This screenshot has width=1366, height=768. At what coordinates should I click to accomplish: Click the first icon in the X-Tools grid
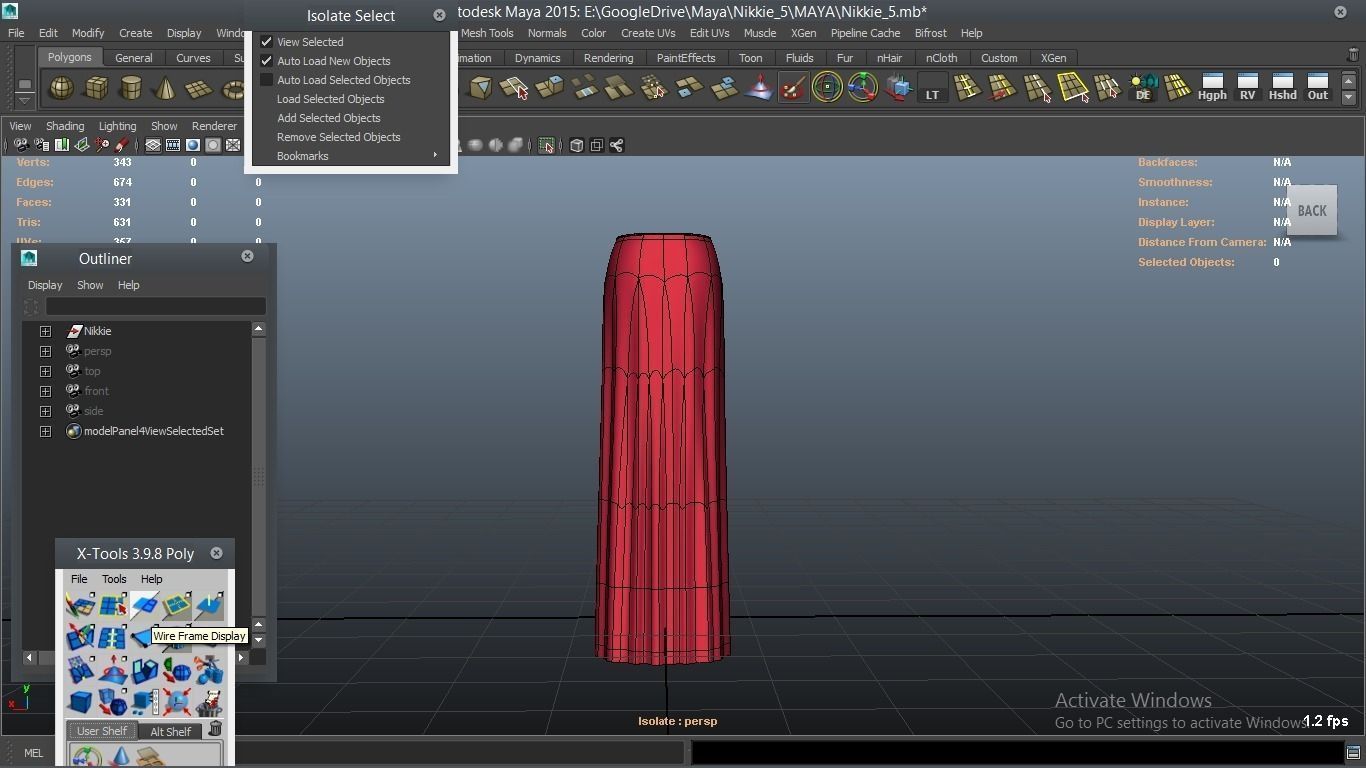coord(80,605)
